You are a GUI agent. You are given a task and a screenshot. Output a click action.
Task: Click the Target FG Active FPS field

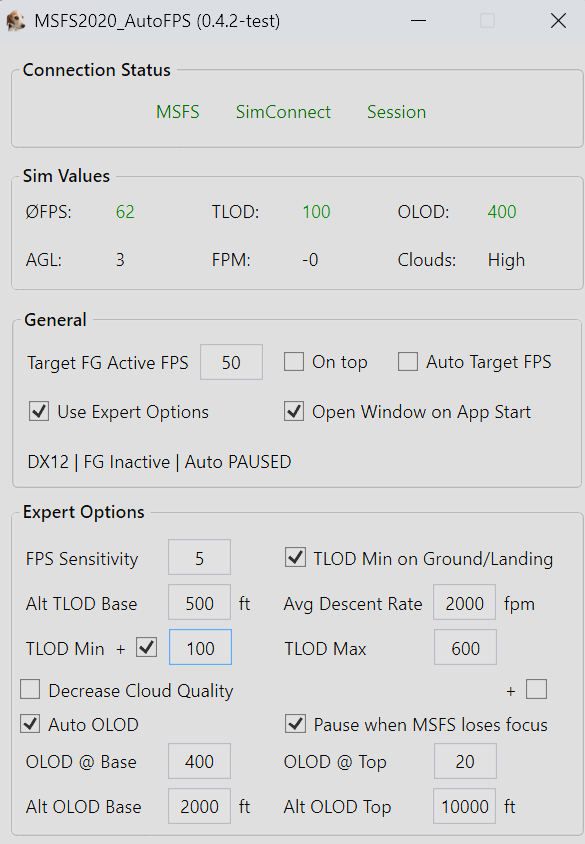(x=231, y=362)
